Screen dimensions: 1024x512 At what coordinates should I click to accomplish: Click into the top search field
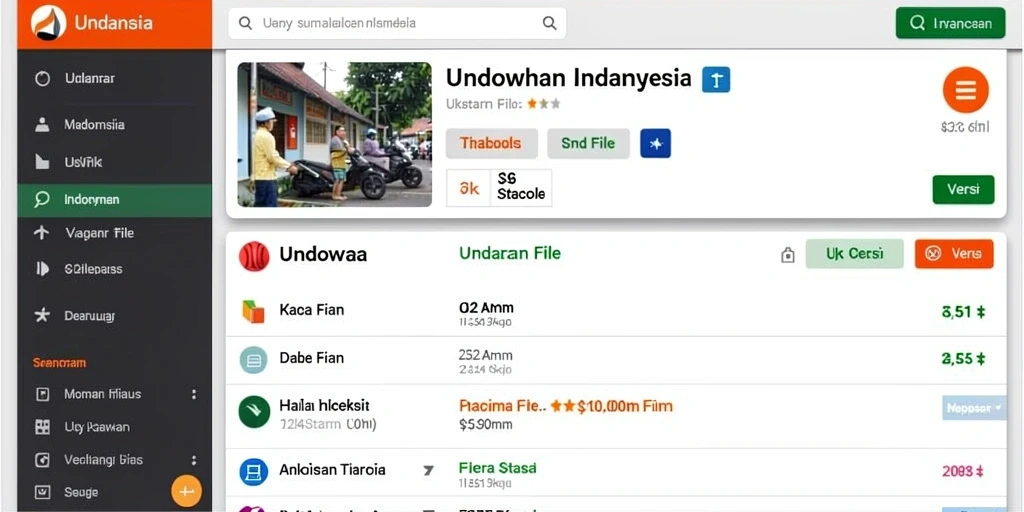point(397,24)
